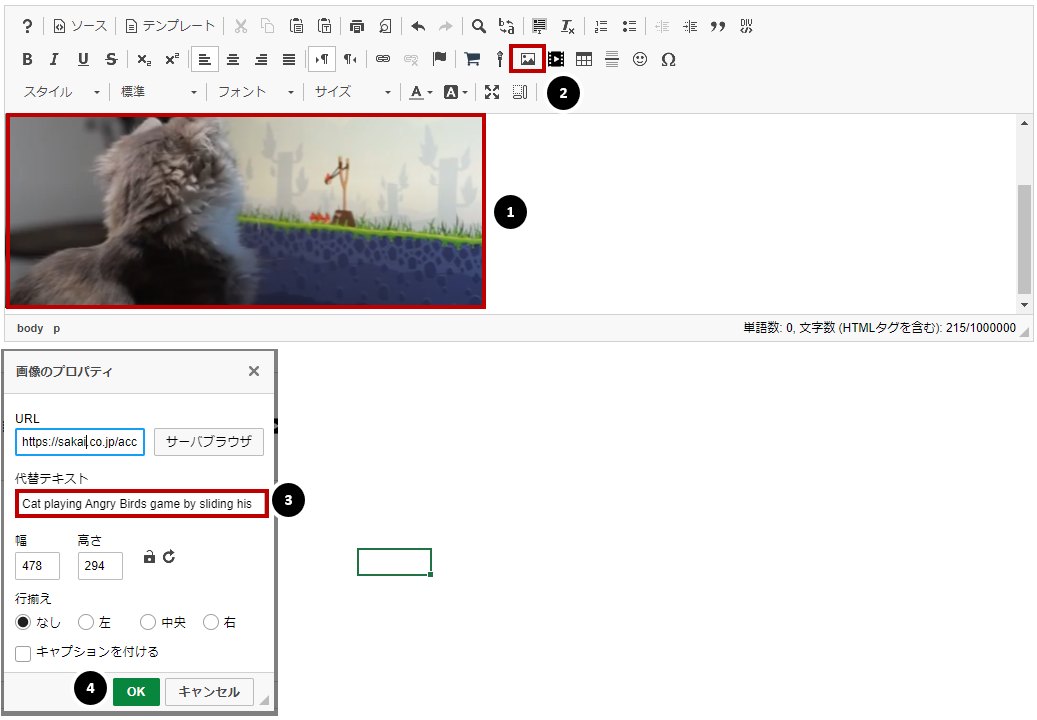This screenshot has height=720, width=1037.
Task: Open the サイズ font size dropdown
Action: pos(353,92)
